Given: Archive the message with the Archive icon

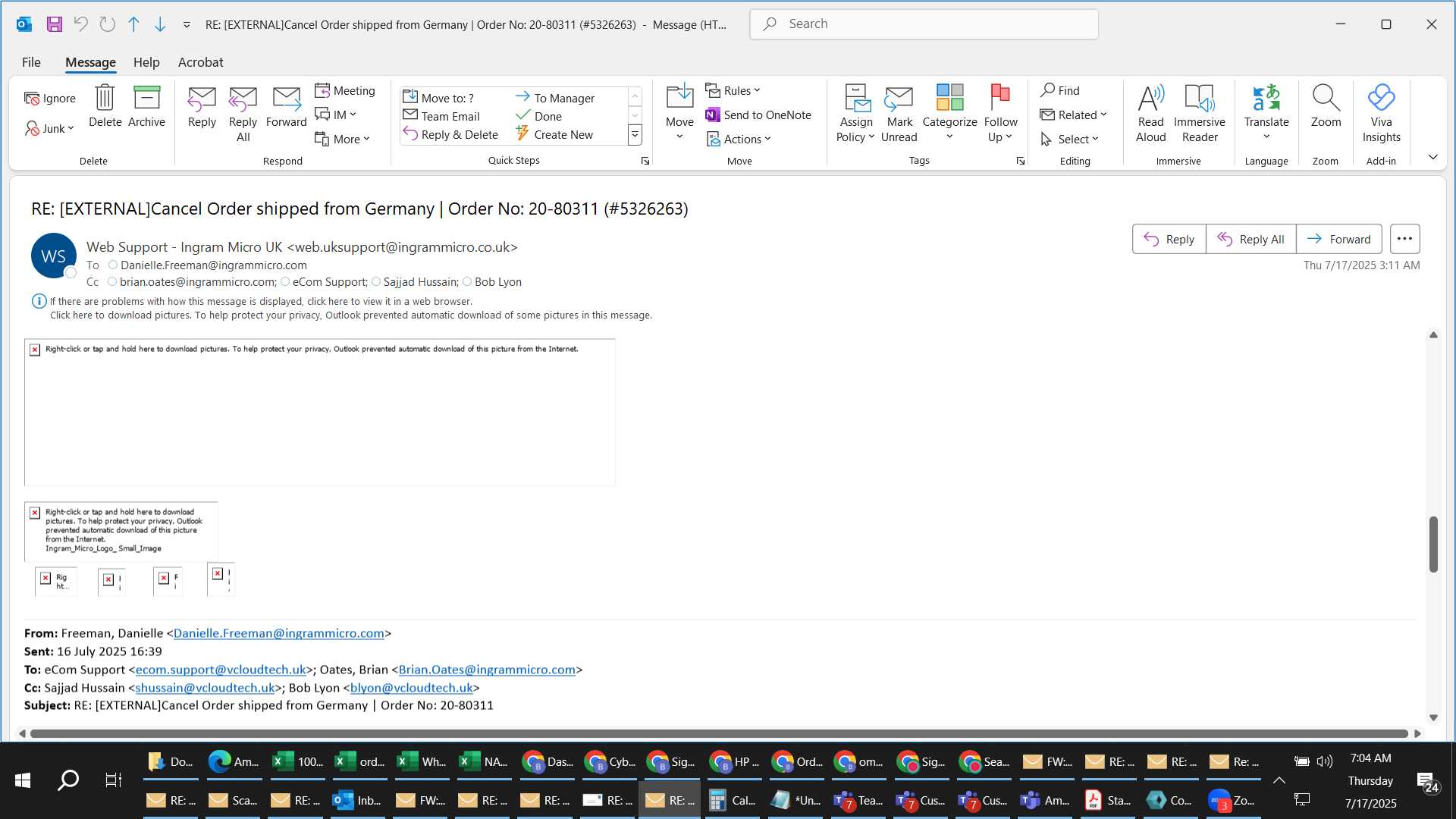Looking at the screenshot, I should pyautogui.click(x=146, y=106).
